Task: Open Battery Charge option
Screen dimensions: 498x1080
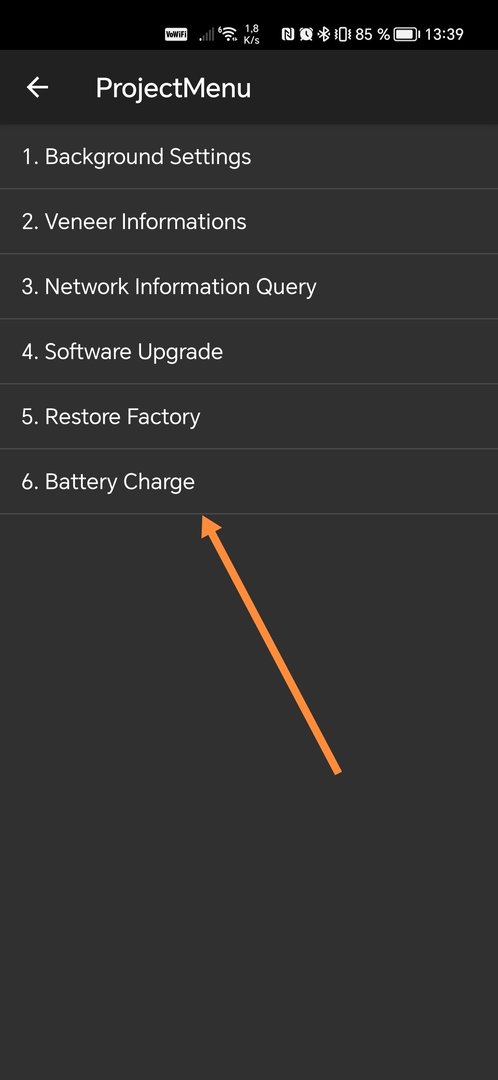Action: 249,481
